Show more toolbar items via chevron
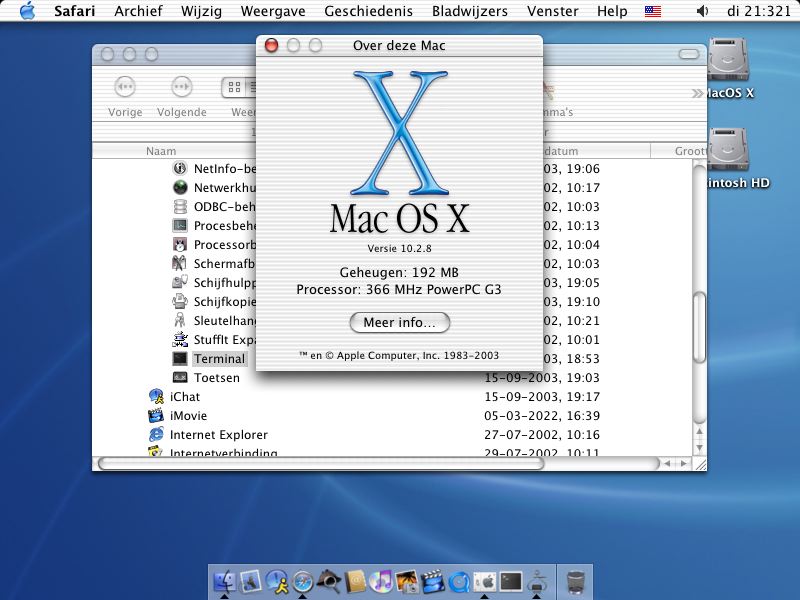Image resolution: width=800 pixels, height=600 pixels. [x=696, y=93]
